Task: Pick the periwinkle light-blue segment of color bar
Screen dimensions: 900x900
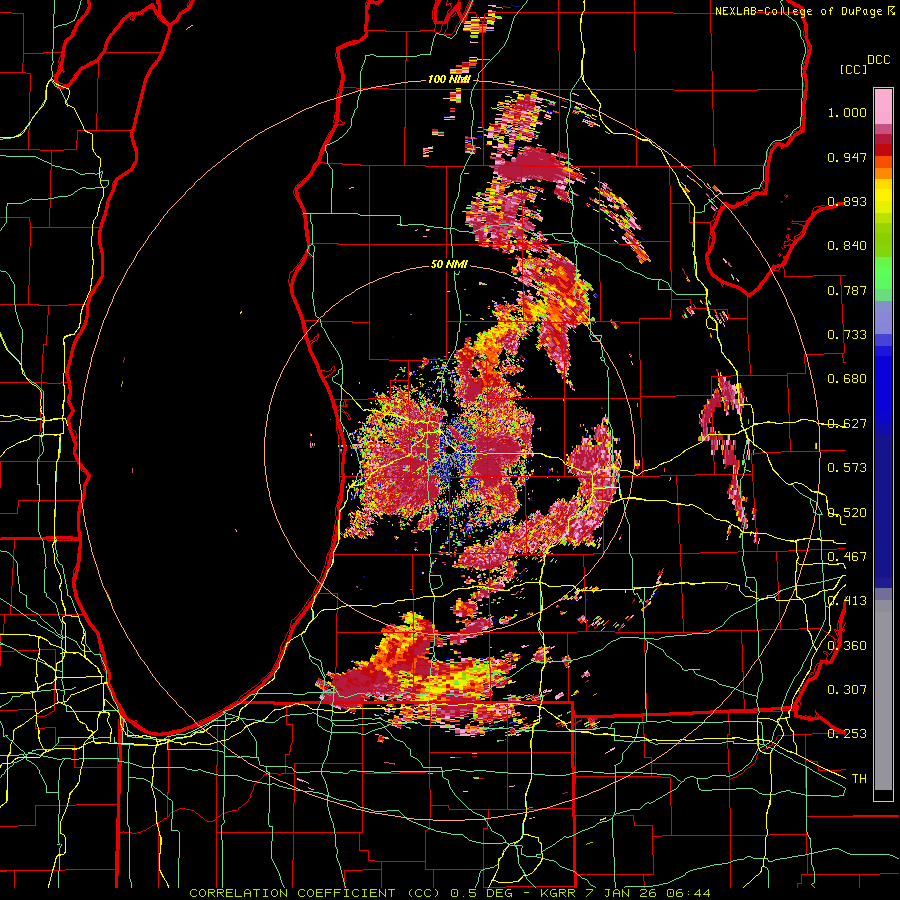Action: pos(883,318)
